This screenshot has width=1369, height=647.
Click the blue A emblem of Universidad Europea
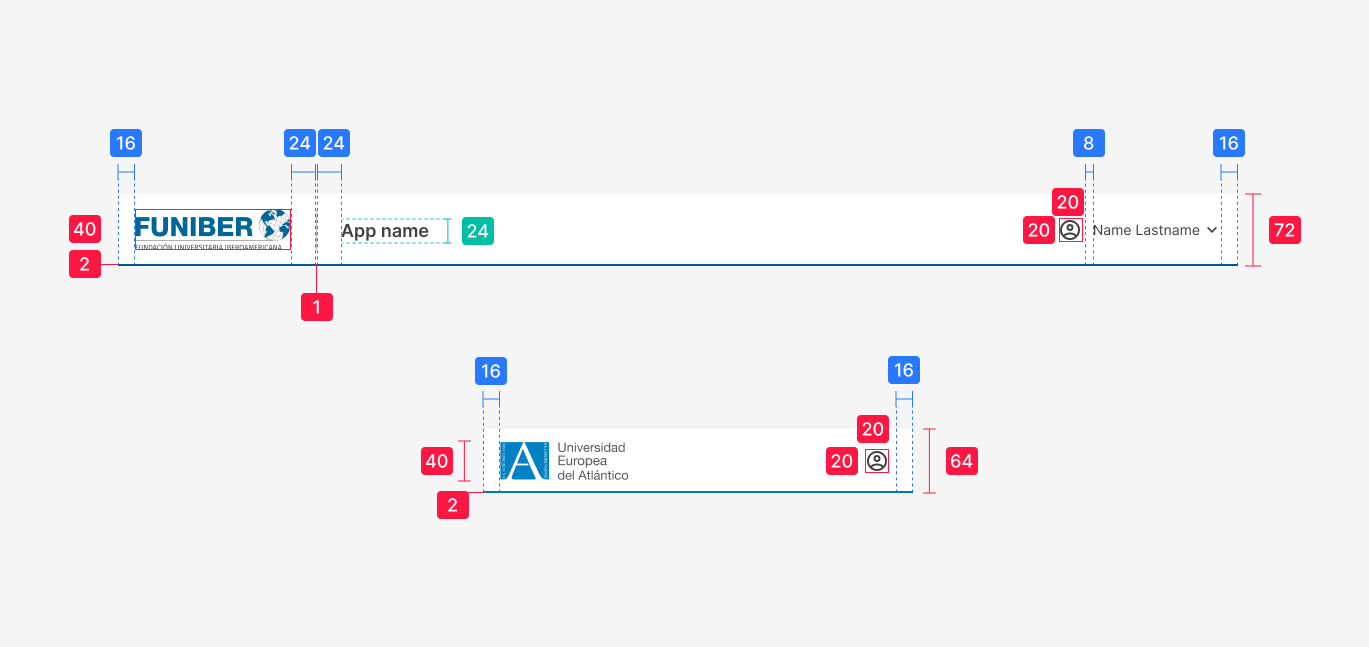coord(524,461)
